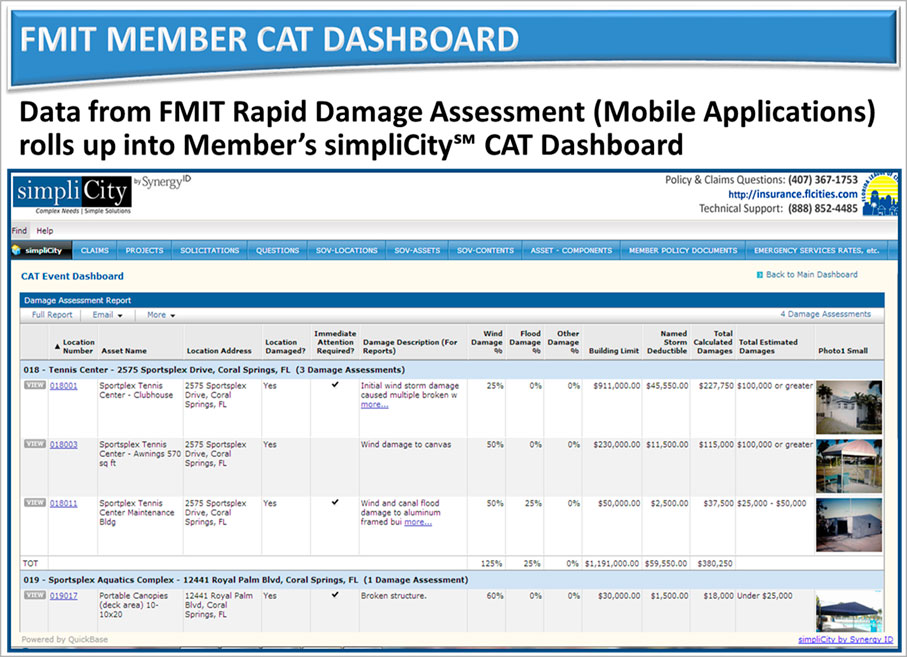The width and height of the screenshot is (907, 657).
Task: Open the Full Report link
Action: 52,315
